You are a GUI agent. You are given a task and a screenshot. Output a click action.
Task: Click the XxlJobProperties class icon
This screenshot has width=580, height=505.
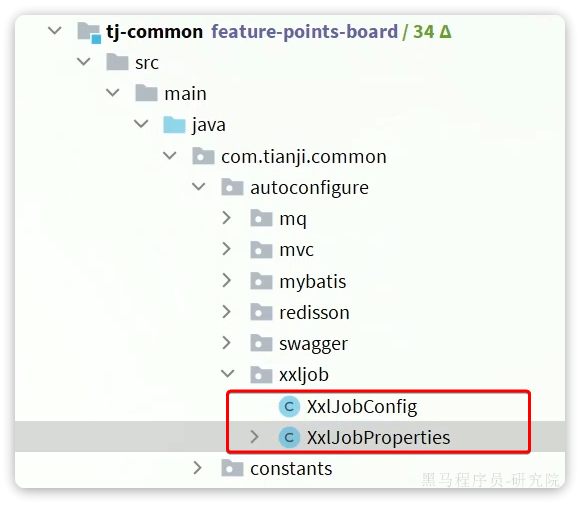[289, 437]
